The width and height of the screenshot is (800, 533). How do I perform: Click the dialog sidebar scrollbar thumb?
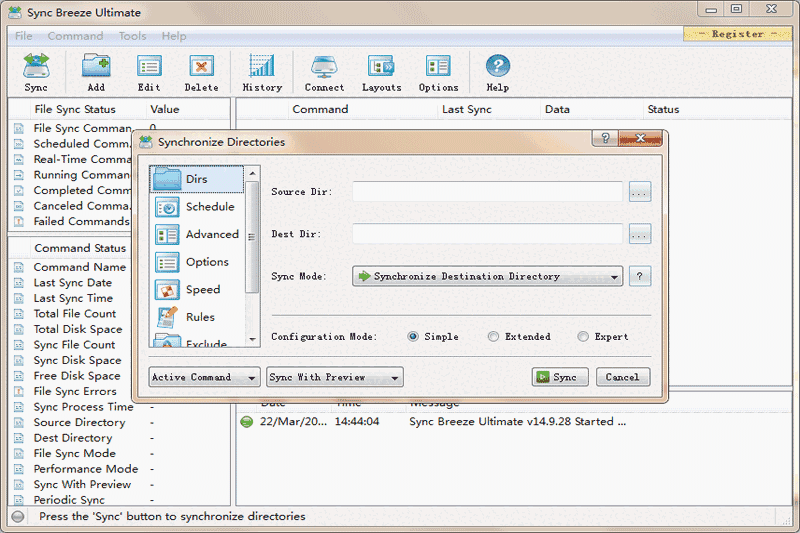tap(252, 237)
